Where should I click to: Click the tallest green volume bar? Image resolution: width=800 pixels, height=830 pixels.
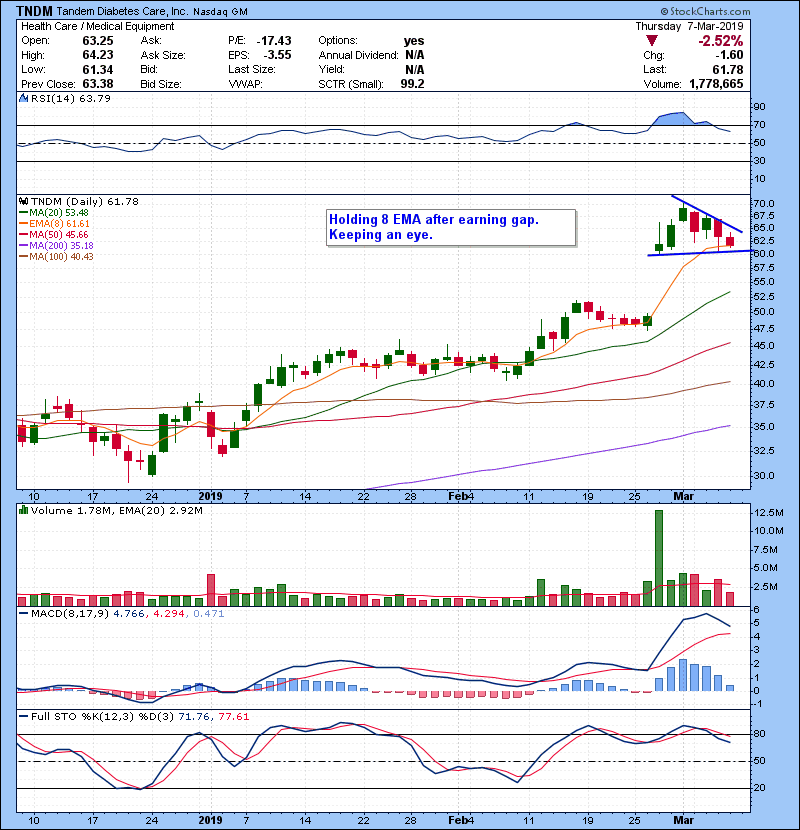tap(659, 558)
